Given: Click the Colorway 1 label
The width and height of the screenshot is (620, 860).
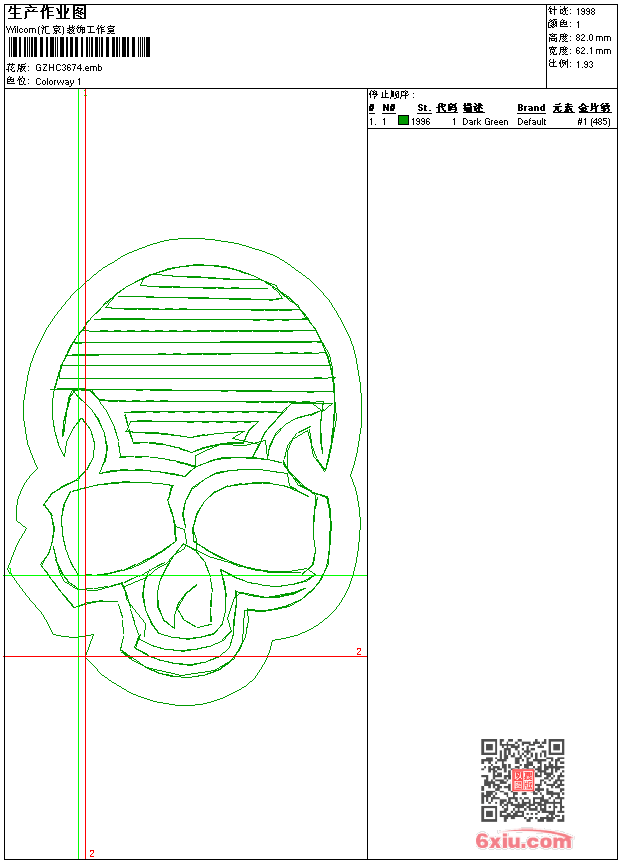Looking at the screenshot, I should point(58,81).
